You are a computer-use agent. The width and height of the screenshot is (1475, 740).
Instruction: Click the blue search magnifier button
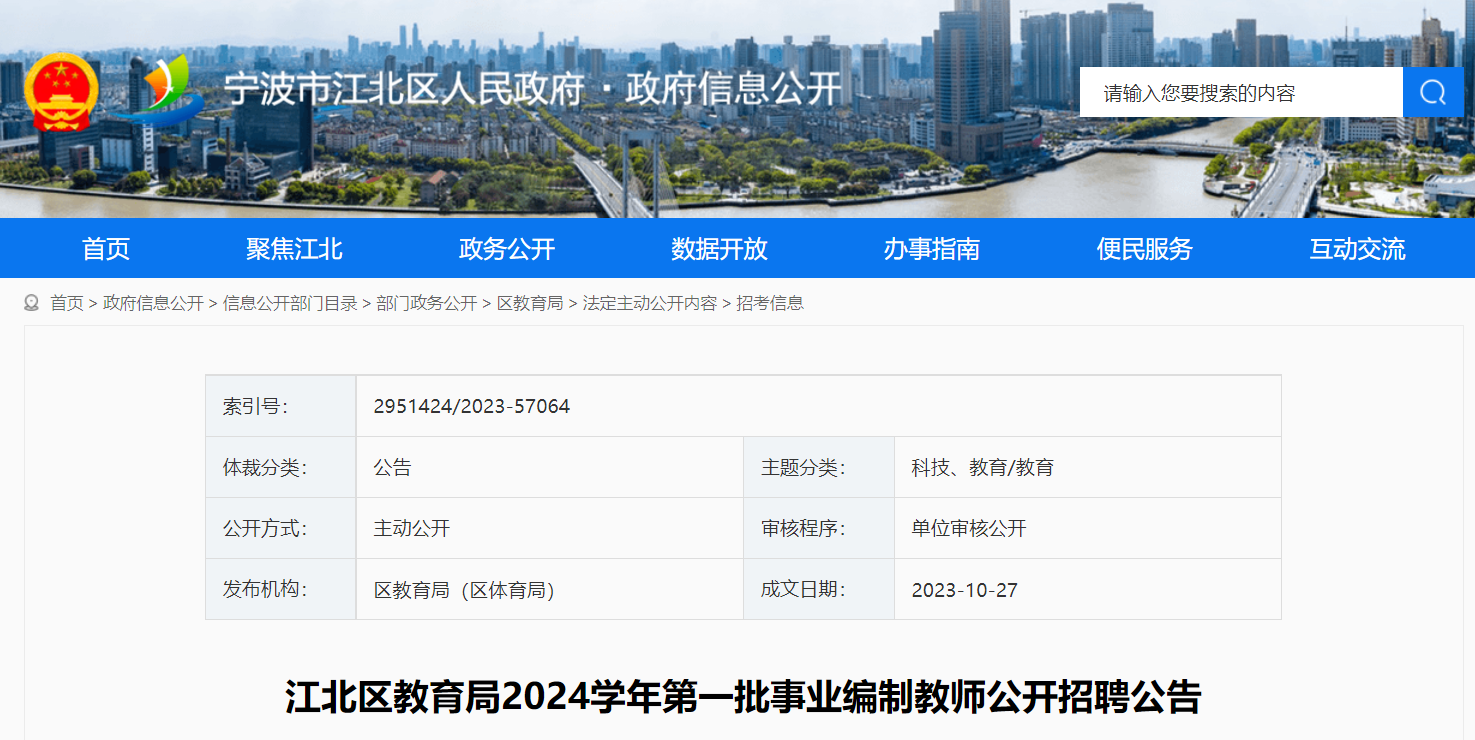pos(1433,93)
